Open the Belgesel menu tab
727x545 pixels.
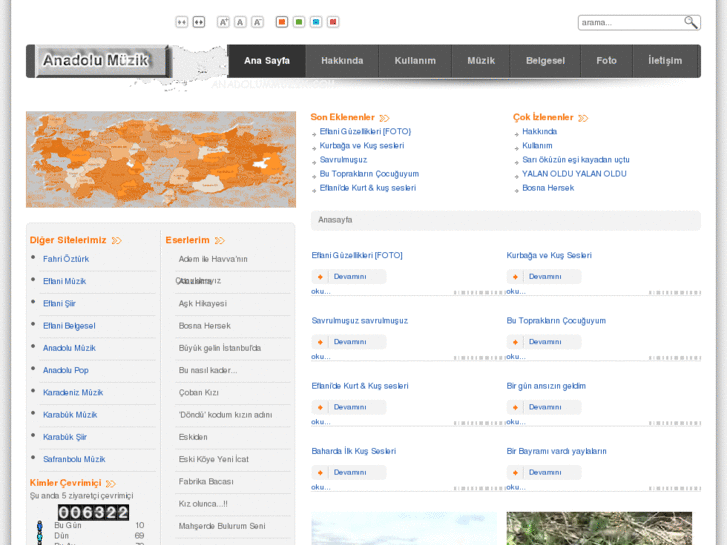pos(545,61)
